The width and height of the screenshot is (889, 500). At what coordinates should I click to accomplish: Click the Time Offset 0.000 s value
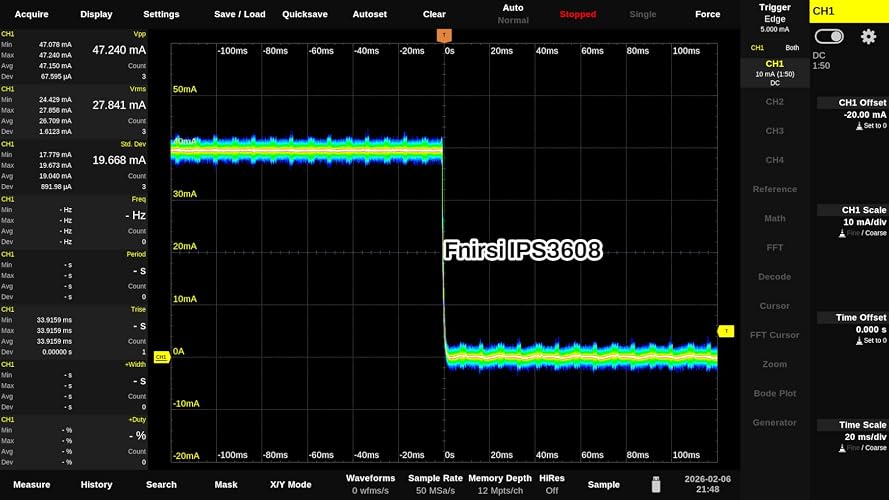(x=871, y=330)
